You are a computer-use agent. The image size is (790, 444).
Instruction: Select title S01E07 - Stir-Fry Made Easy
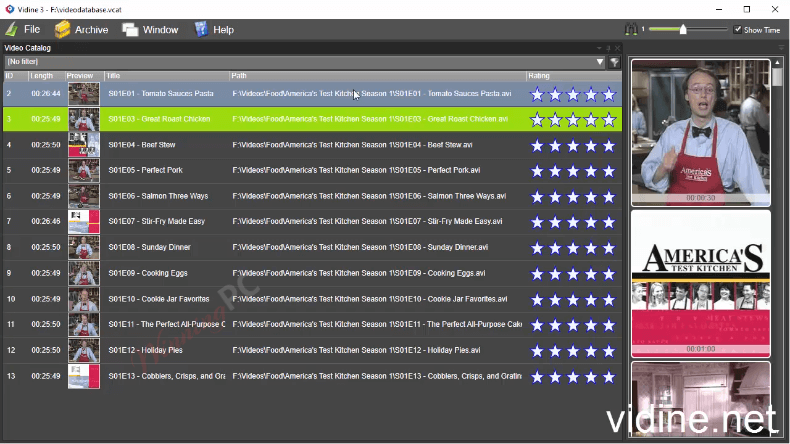(157, 221)
